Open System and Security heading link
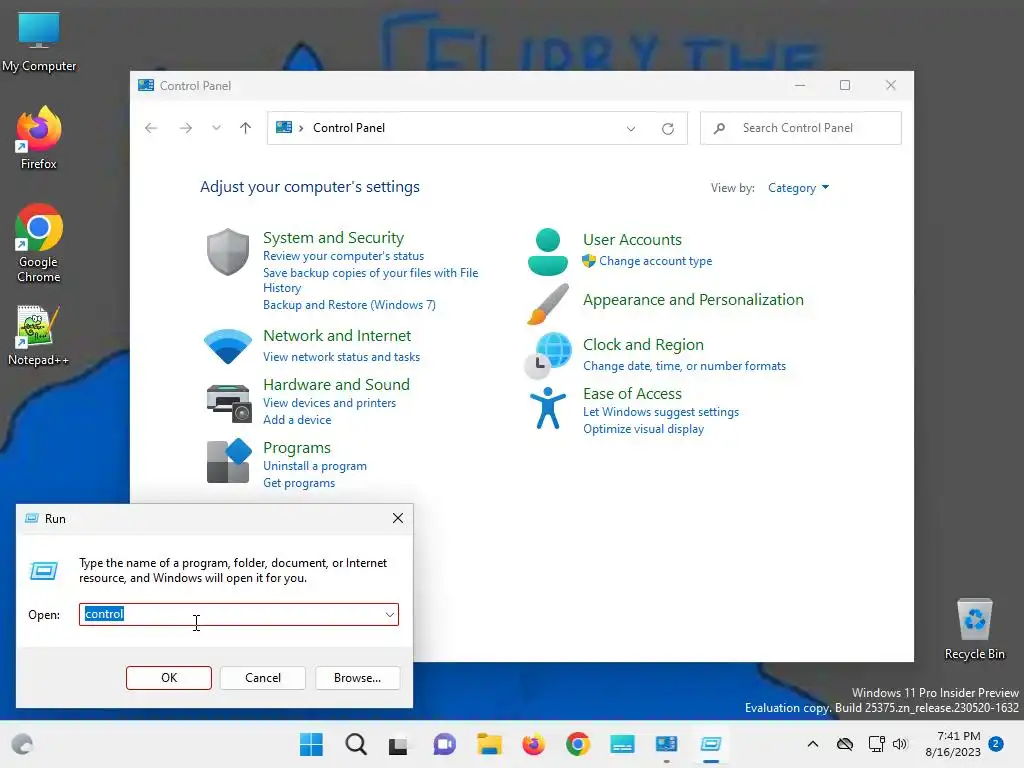 (x=333, y=238)
